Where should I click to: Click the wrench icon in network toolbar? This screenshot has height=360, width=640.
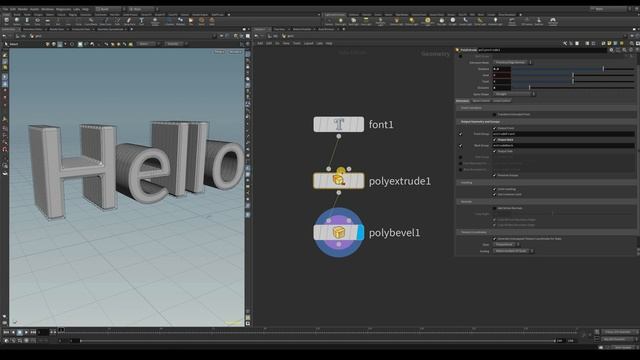pos(565,43)
